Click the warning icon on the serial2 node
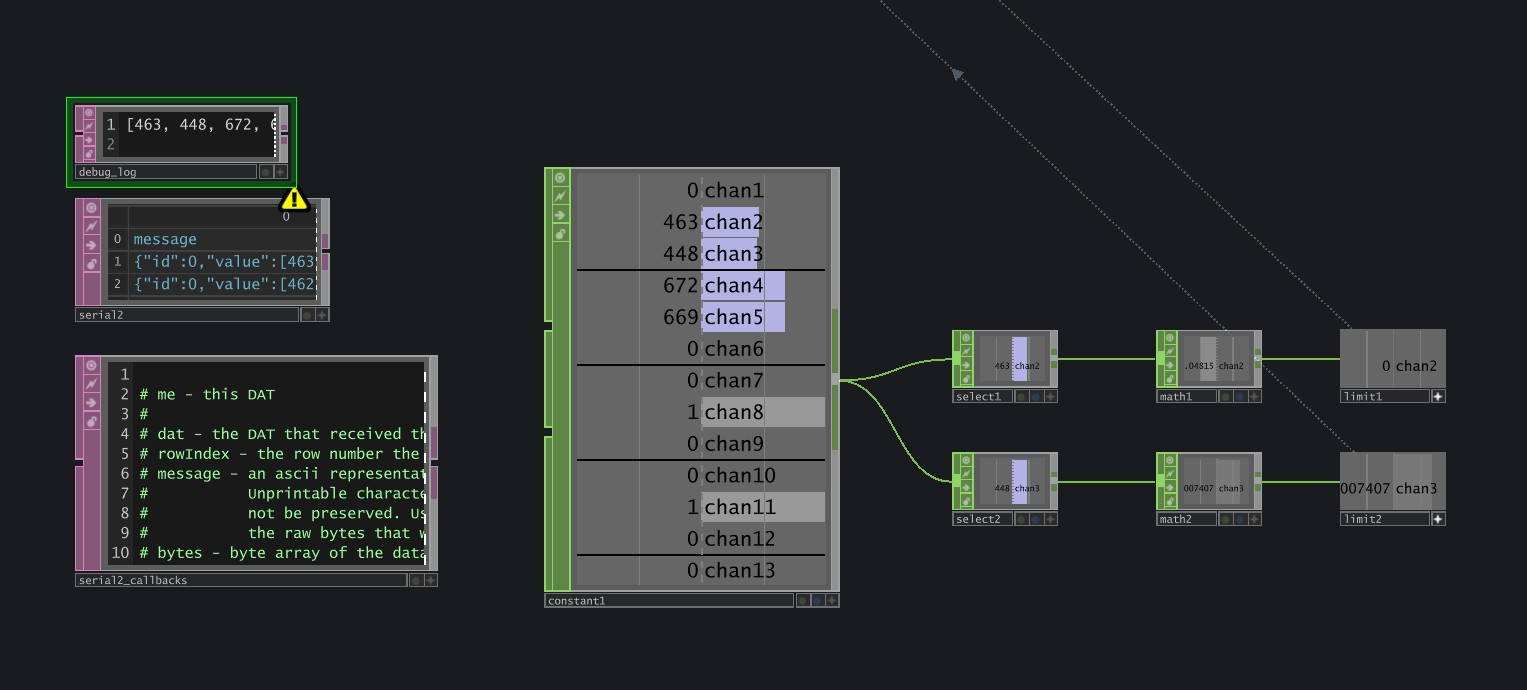 tap(293, 198)
